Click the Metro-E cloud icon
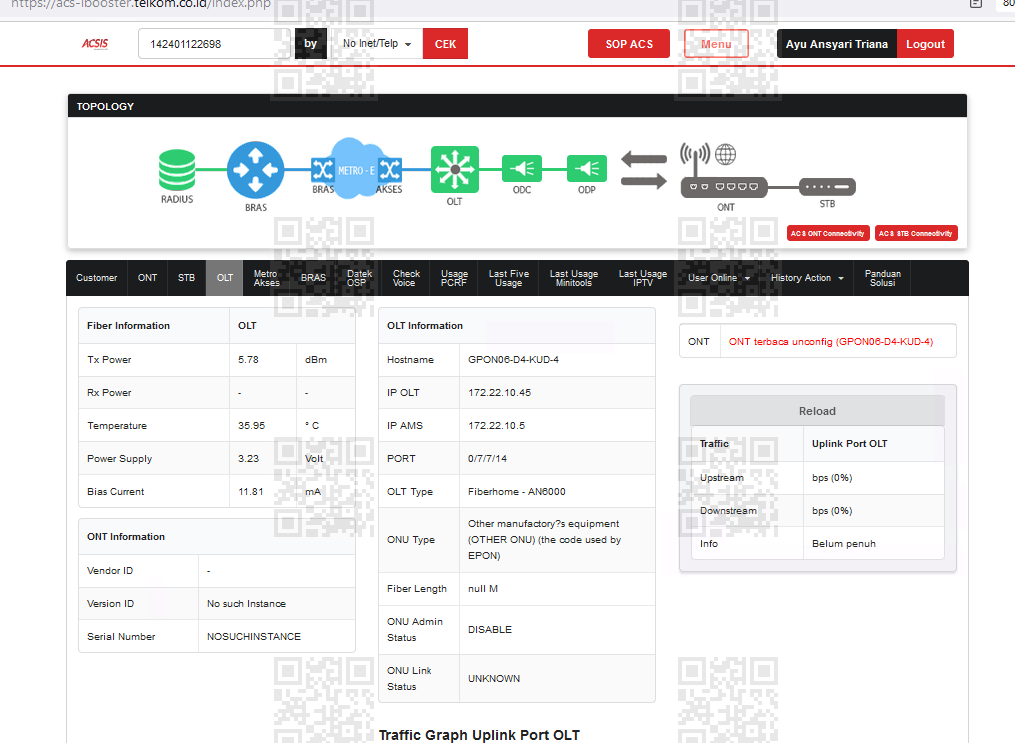This screenshot has height=743, width=1015. [354, 168]
